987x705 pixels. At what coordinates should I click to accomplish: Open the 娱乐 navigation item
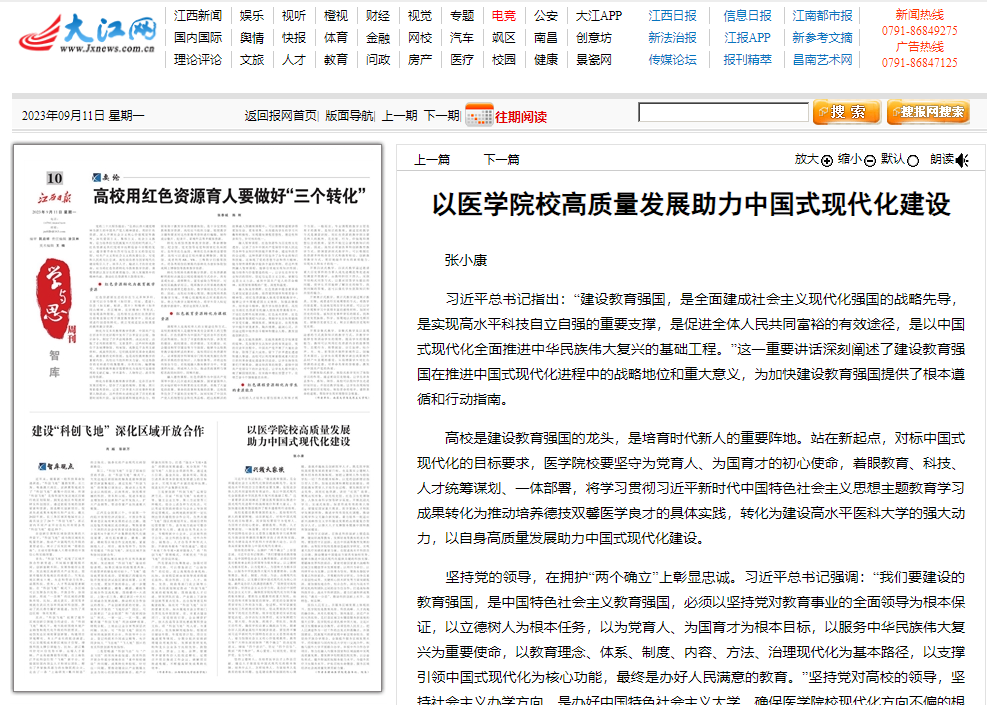tap(252, 16)
